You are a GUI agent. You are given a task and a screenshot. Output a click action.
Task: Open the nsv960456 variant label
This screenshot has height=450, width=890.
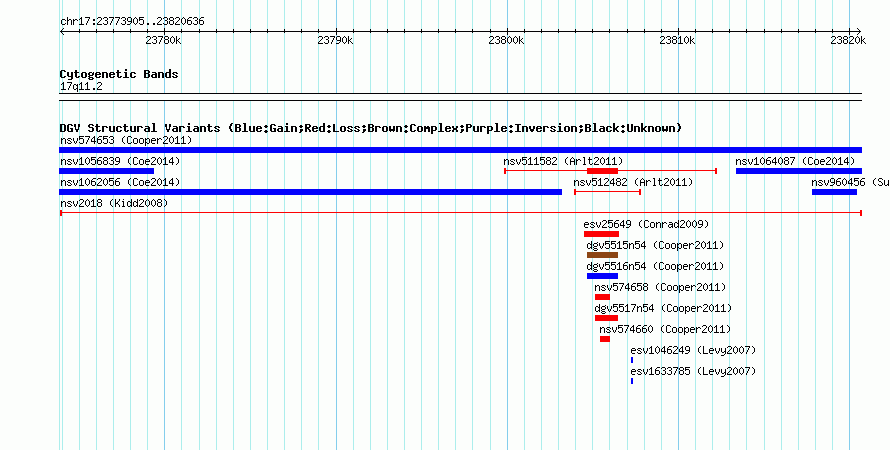point(850,182)
